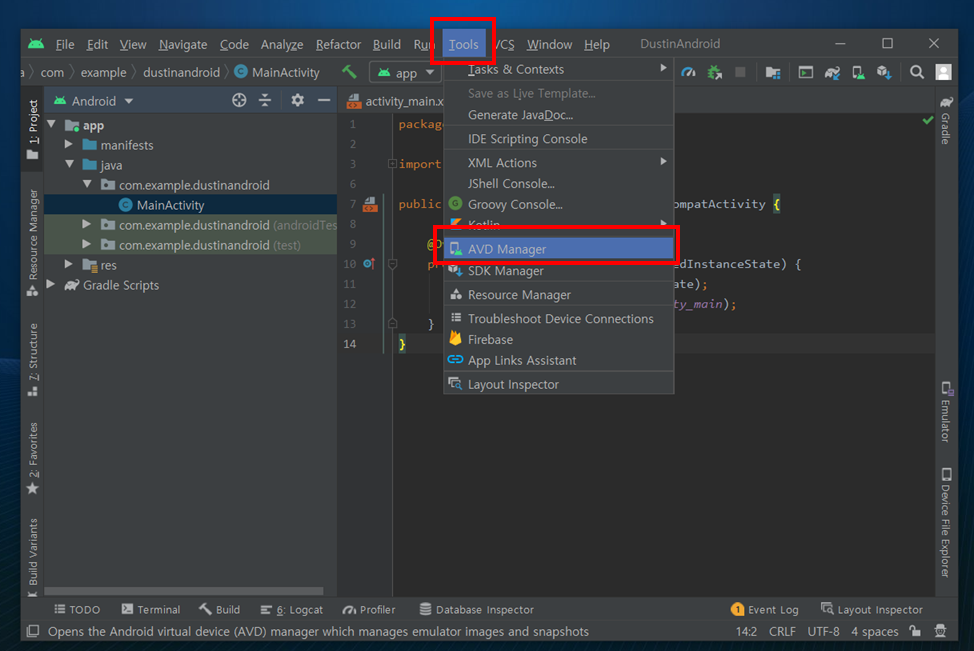Open the app run configuration dropdown
This screenshot has width=974, height=651.
pyautogui.click(x=406, y=73)
